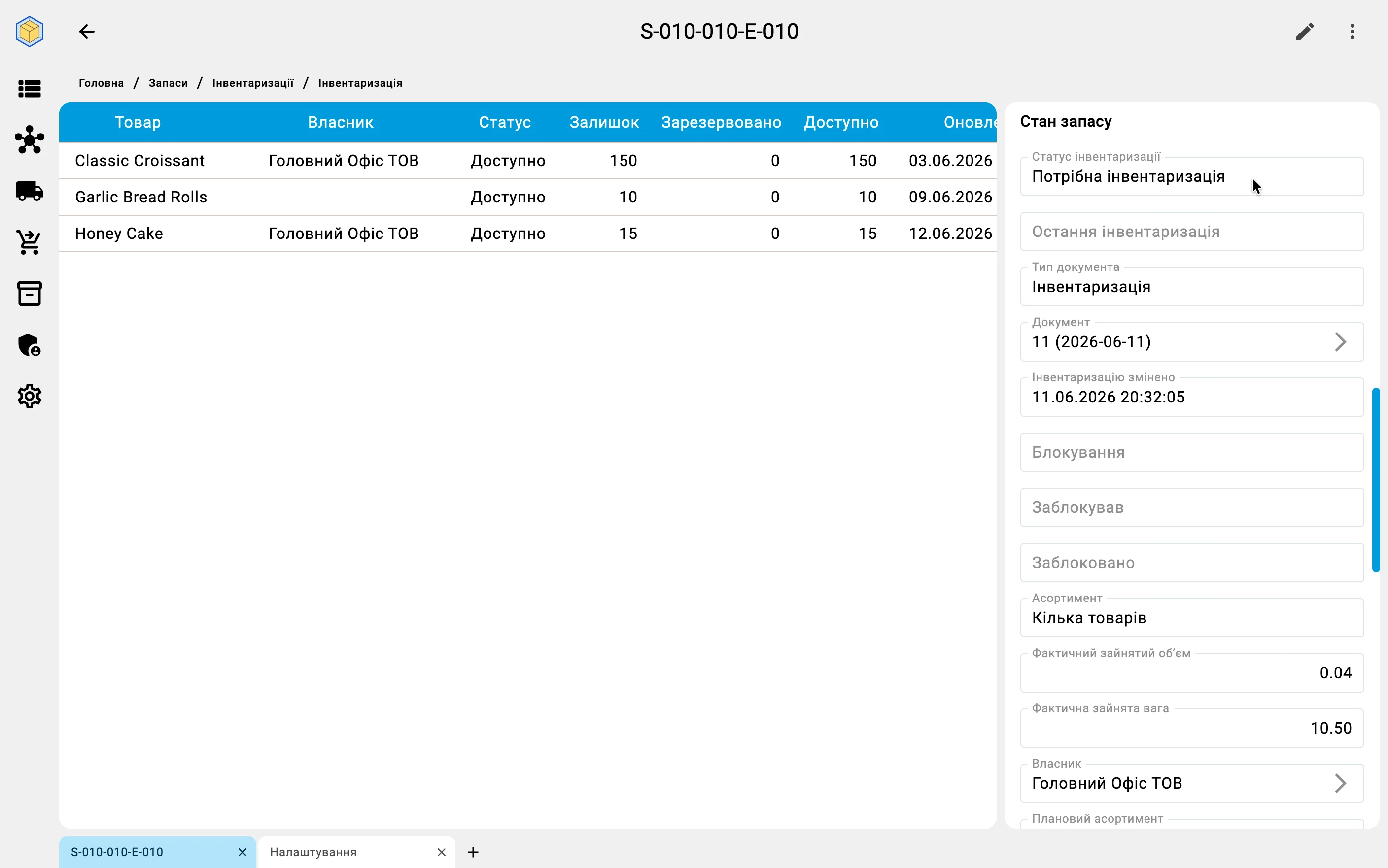Select the Honey Cake table row
Image resolution: width=1388 pixels, height=868 pixels.
(528, 234)
